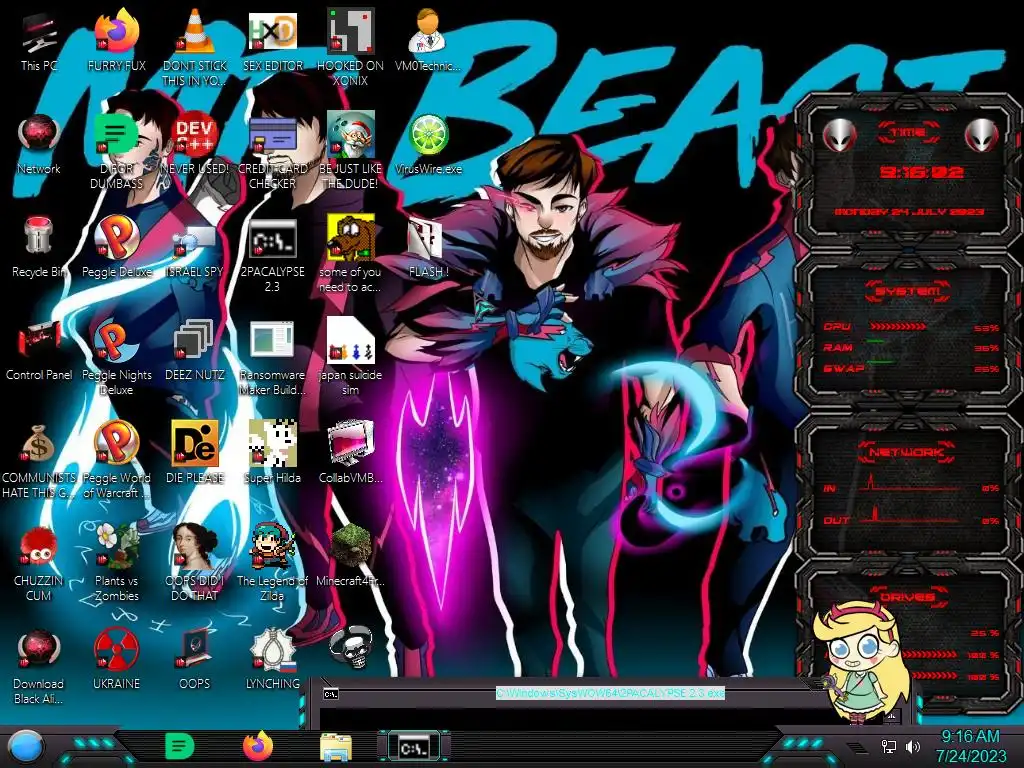The height and width of the screenshot is (768, 1024).
Task: Open the volume speaker tray icon
Action: [913, 746]
